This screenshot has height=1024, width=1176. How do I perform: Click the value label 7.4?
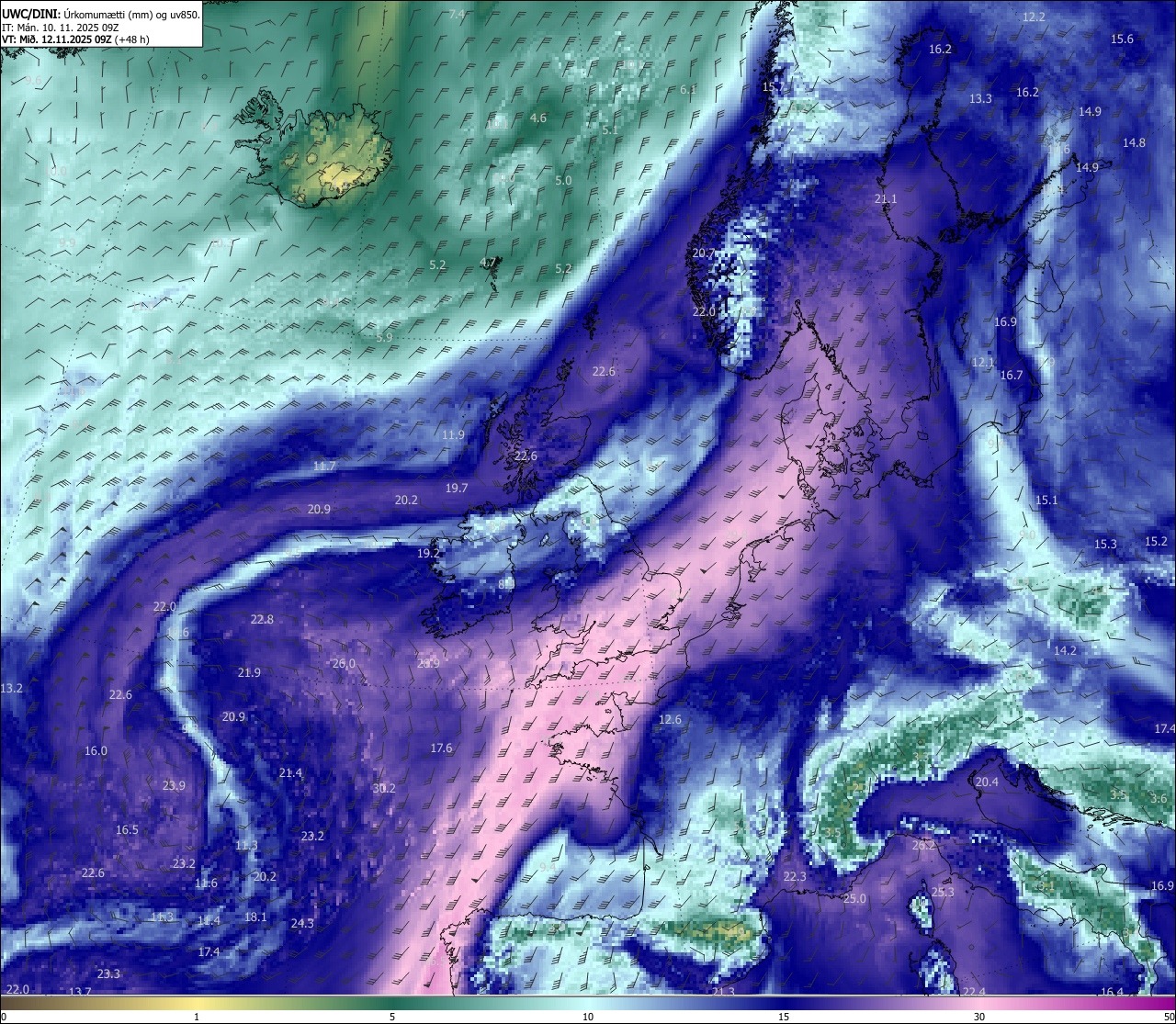pyautogui.click(x=457, y=14)
